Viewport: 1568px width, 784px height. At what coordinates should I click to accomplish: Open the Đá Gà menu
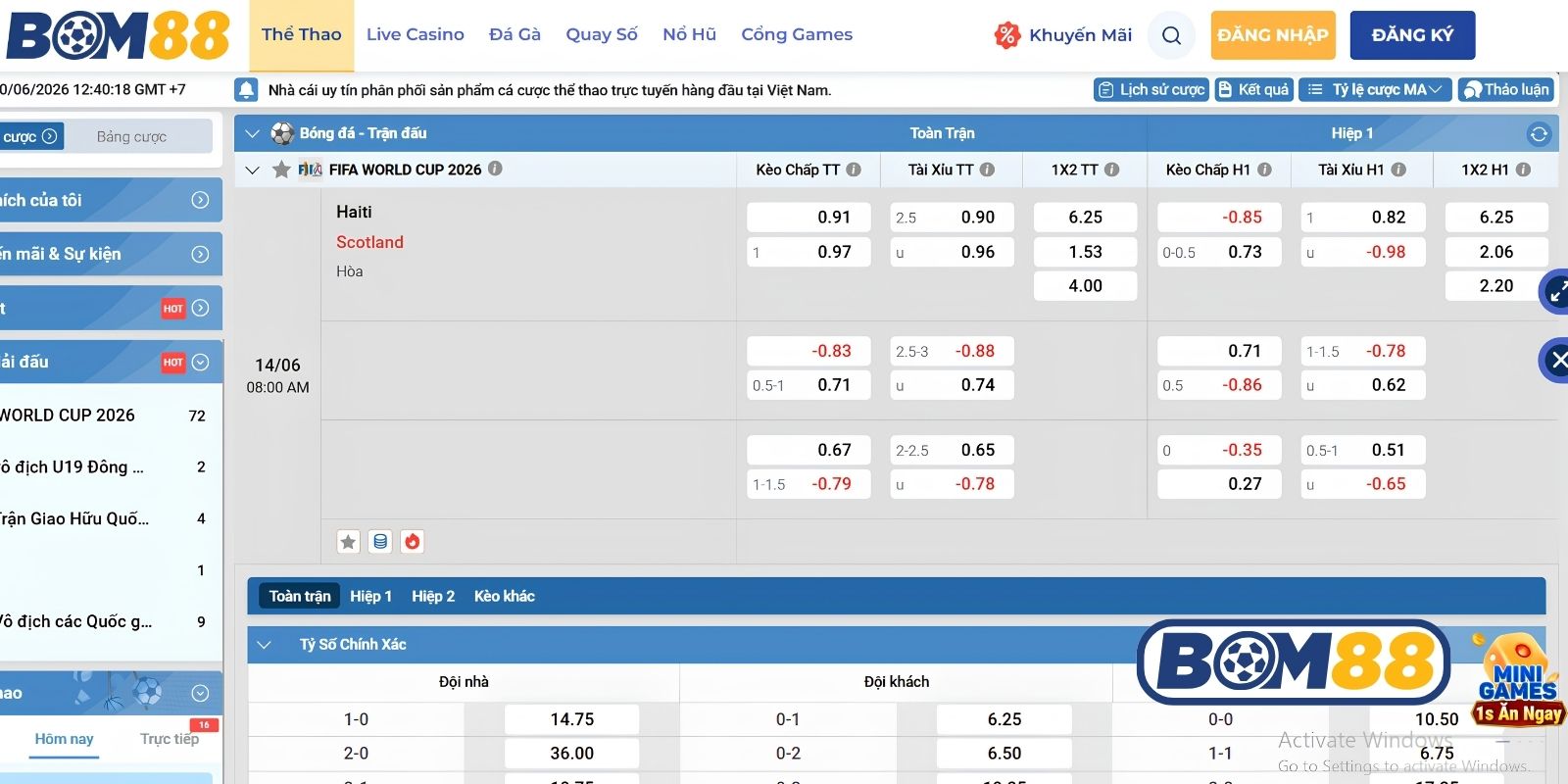[x=514, y=34]
